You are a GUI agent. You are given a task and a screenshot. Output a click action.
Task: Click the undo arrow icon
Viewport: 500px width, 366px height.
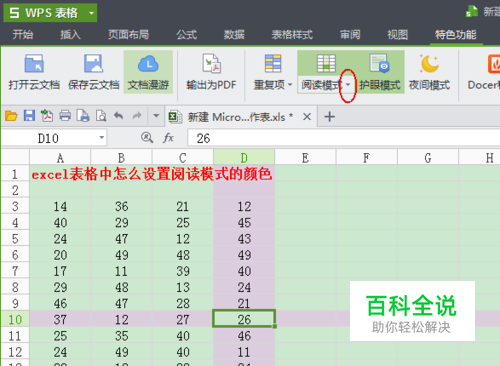[x=119, y=116]
